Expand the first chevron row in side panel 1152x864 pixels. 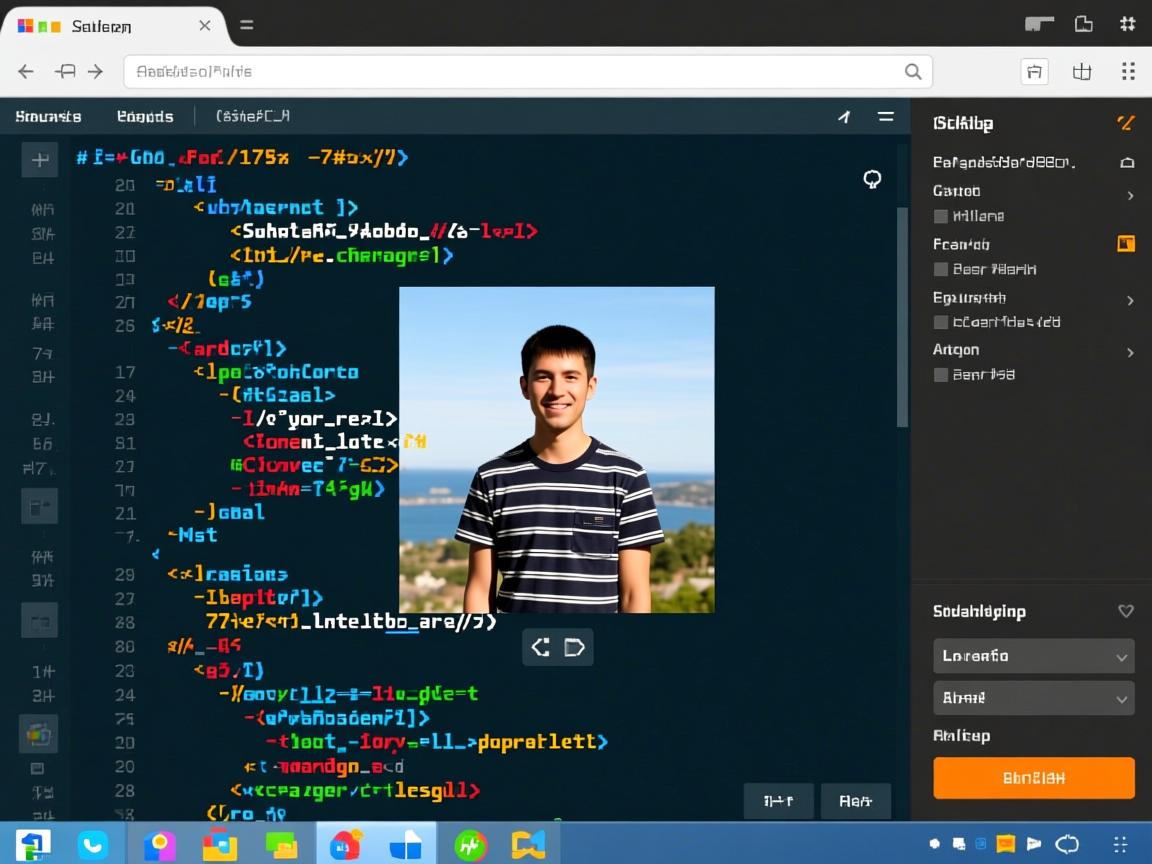[x=1130, y=196]
